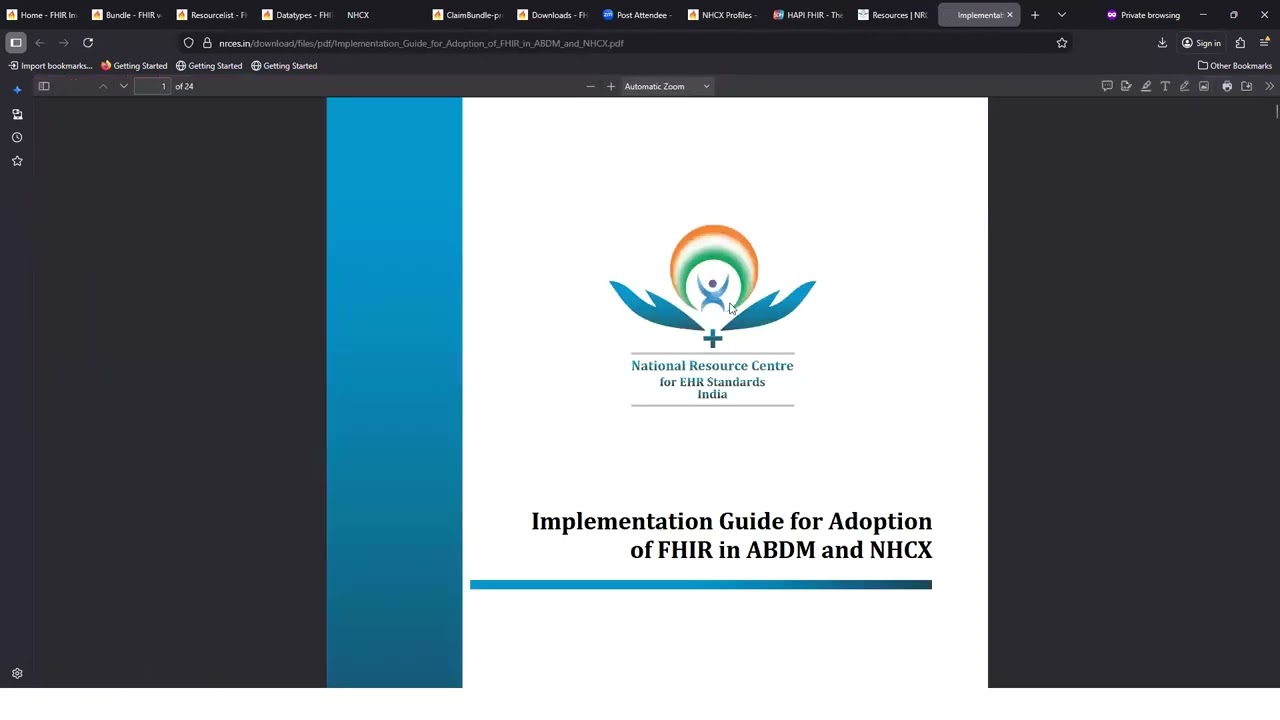
Task: Add a comment annotation to the PDF
Action: (x=1107, y=86)
